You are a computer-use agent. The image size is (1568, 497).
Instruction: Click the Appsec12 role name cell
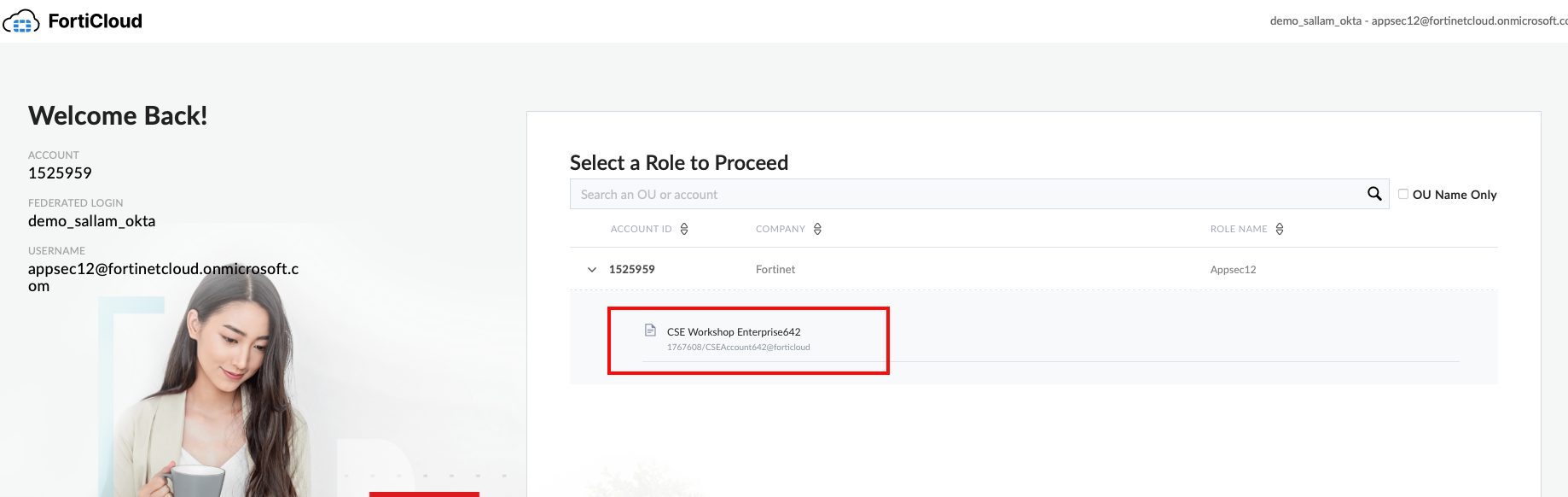(1233, 269)
